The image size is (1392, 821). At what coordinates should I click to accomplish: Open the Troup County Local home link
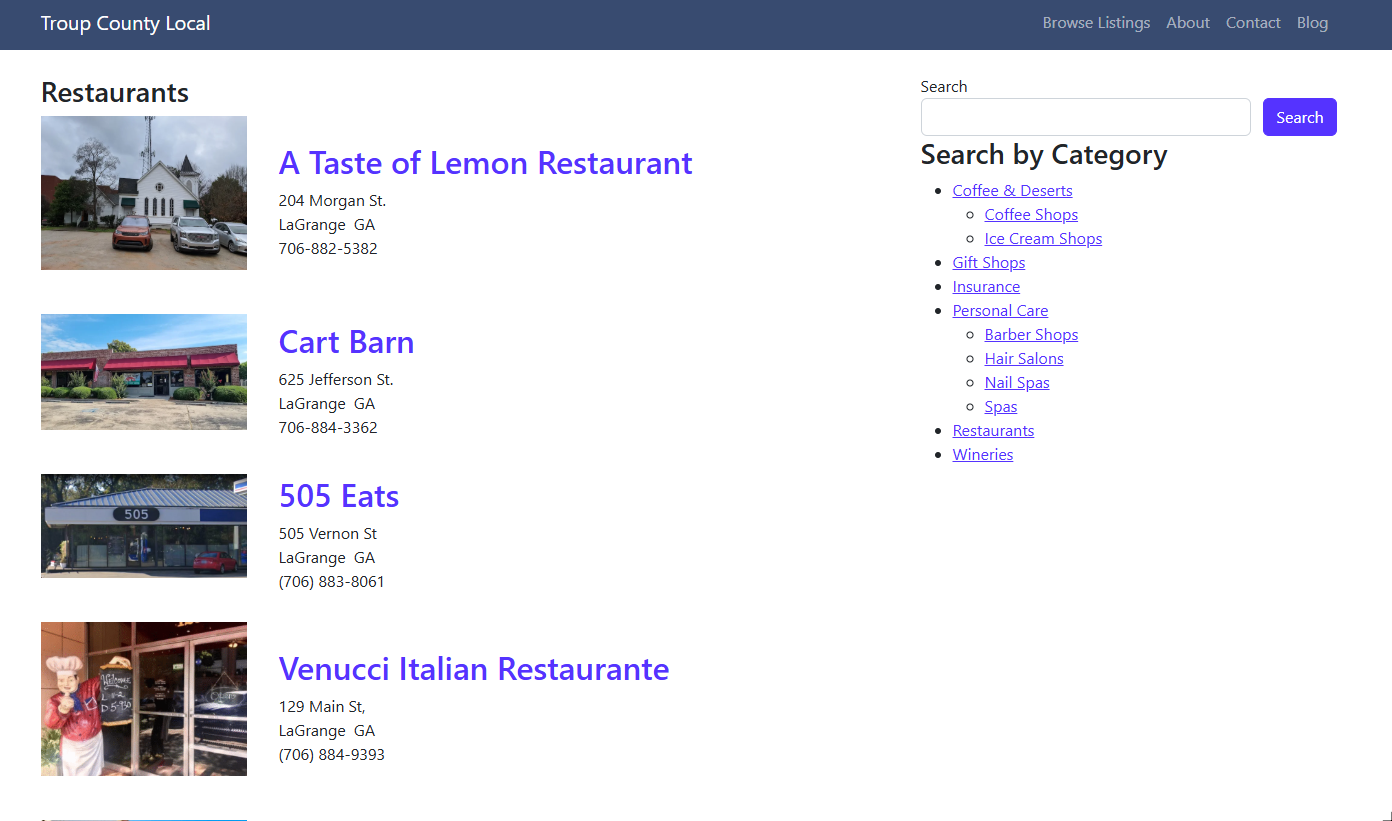[125, 24]
